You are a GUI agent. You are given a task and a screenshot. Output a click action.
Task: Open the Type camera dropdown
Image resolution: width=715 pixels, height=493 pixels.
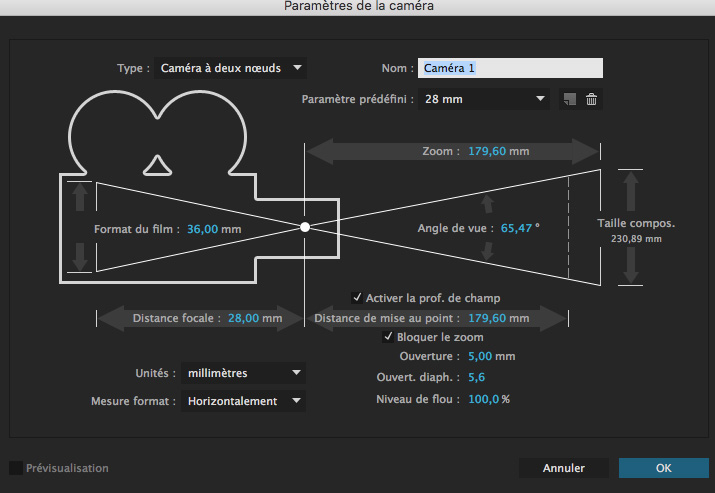[x=230, y=68]
